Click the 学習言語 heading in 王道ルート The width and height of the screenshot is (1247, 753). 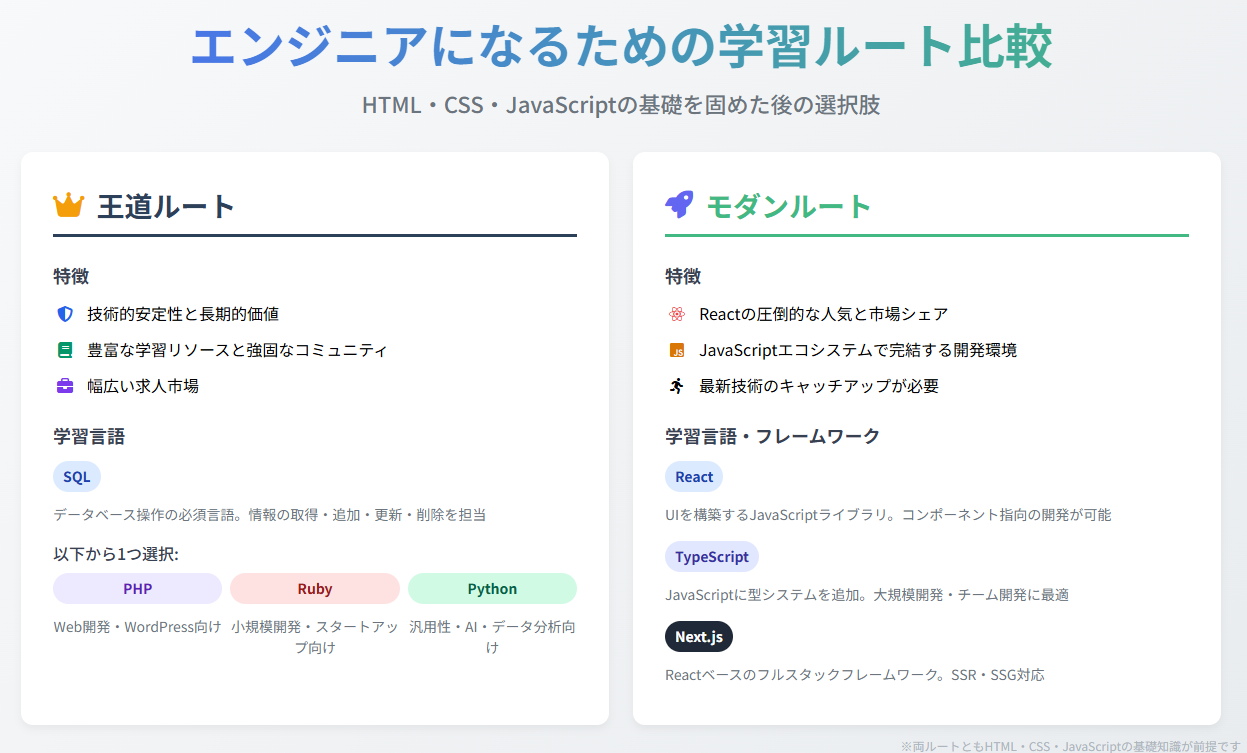pos(89,436)
